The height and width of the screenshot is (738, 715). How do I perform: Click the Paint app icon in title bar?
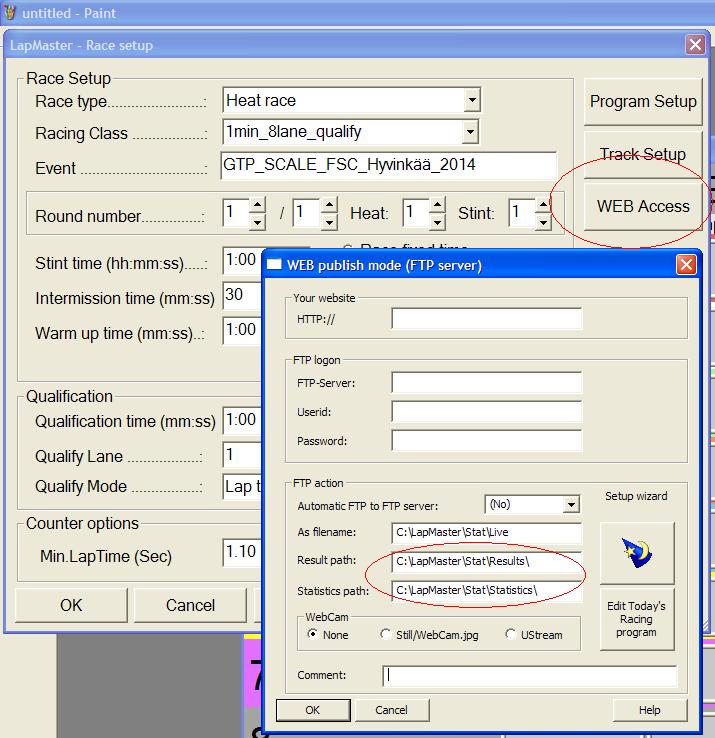[x=10, y=13]
